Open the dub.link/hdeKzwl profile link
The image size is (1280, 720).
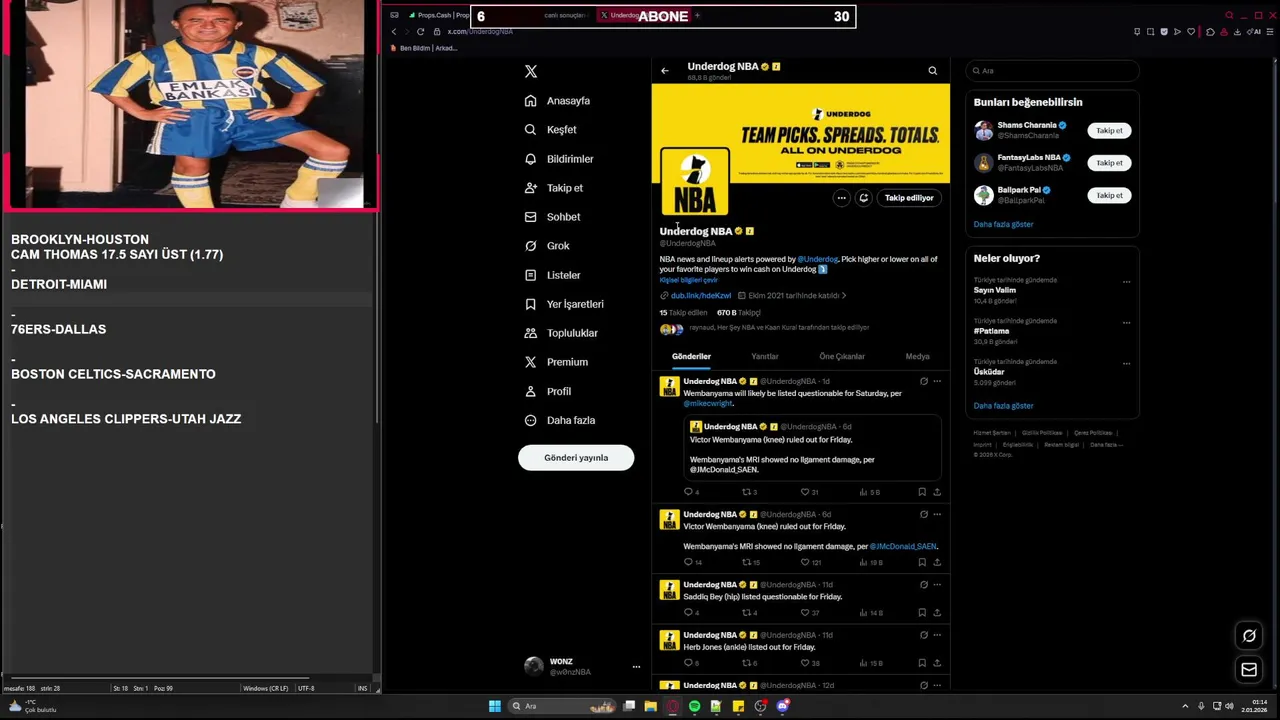pos(700,296)
